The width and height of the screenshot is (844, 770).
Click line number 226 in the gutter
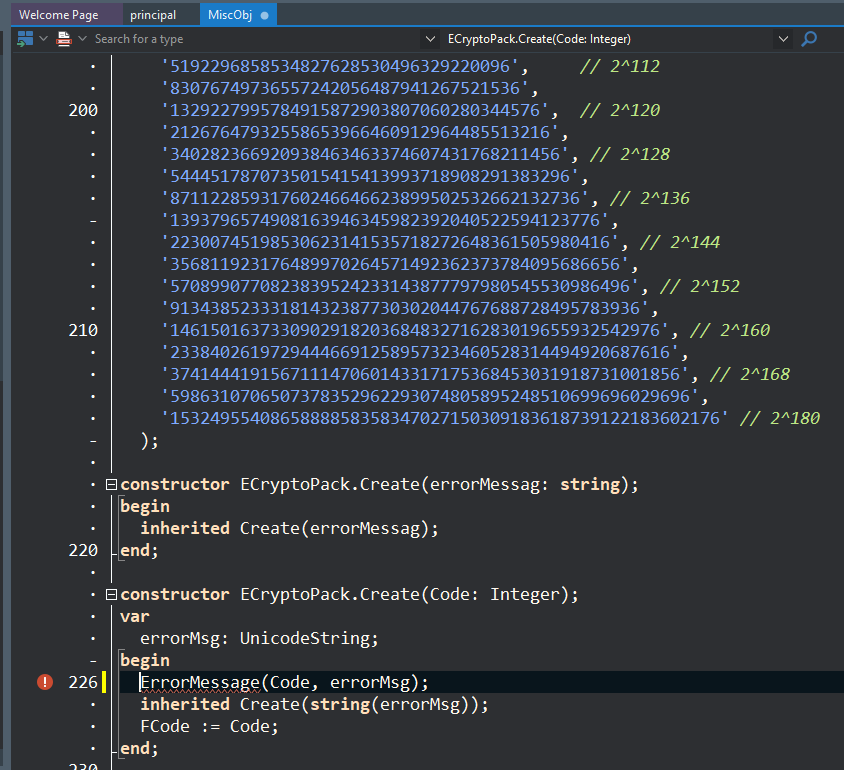tap(83, 682)
